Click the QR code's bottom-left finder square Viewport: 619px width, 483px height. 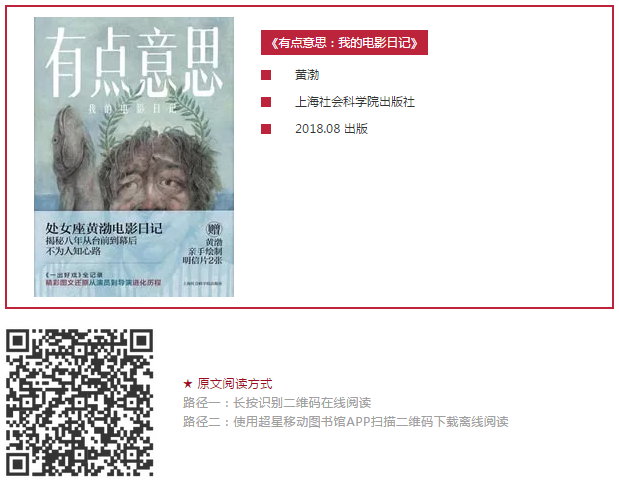click(17, 465)
